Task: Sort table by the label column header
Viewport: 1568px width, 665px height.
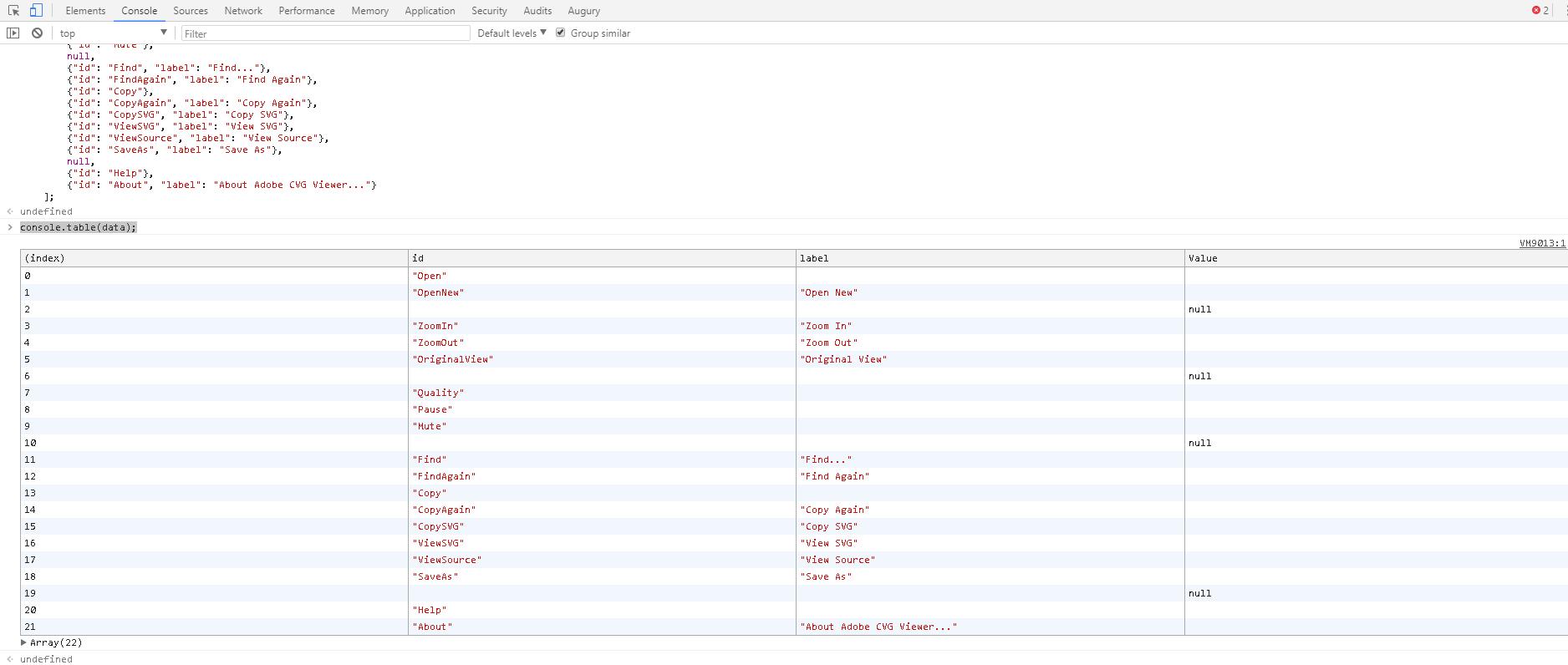Action: coord(990,258)
